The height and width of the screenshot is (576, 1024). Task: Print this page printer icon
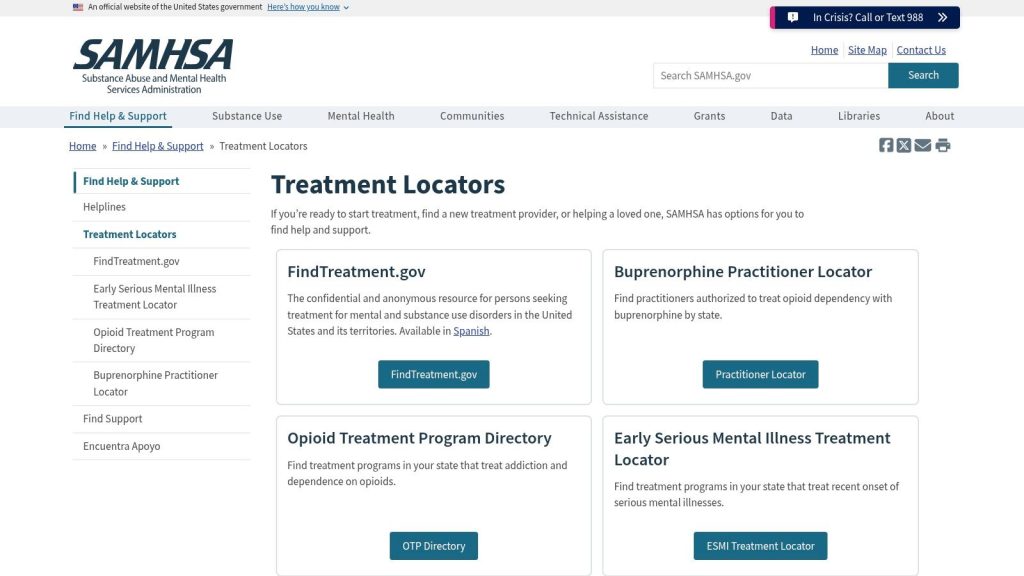tap(942, 145)
